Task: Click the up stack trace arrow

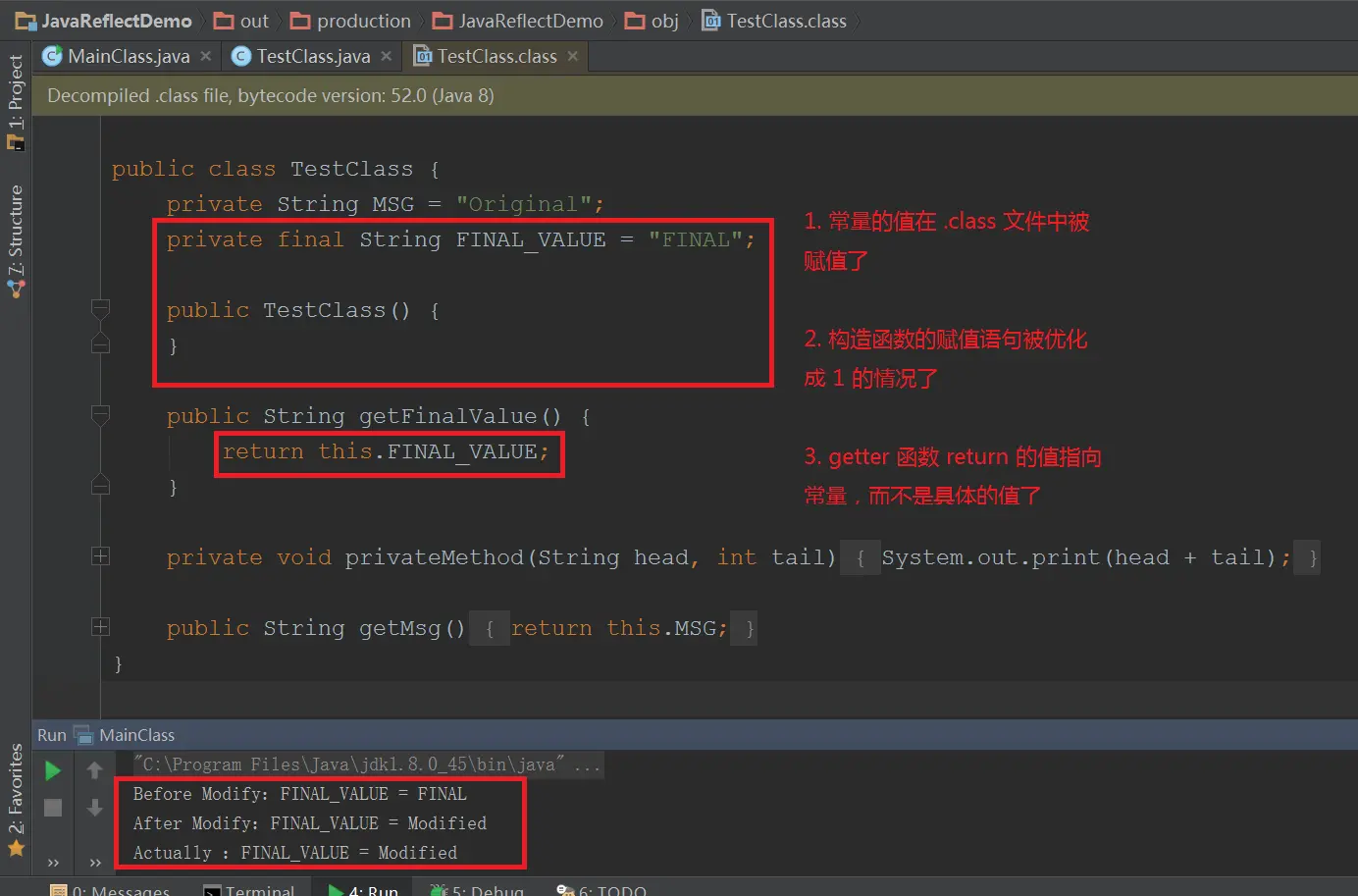Action: [94, 770]
